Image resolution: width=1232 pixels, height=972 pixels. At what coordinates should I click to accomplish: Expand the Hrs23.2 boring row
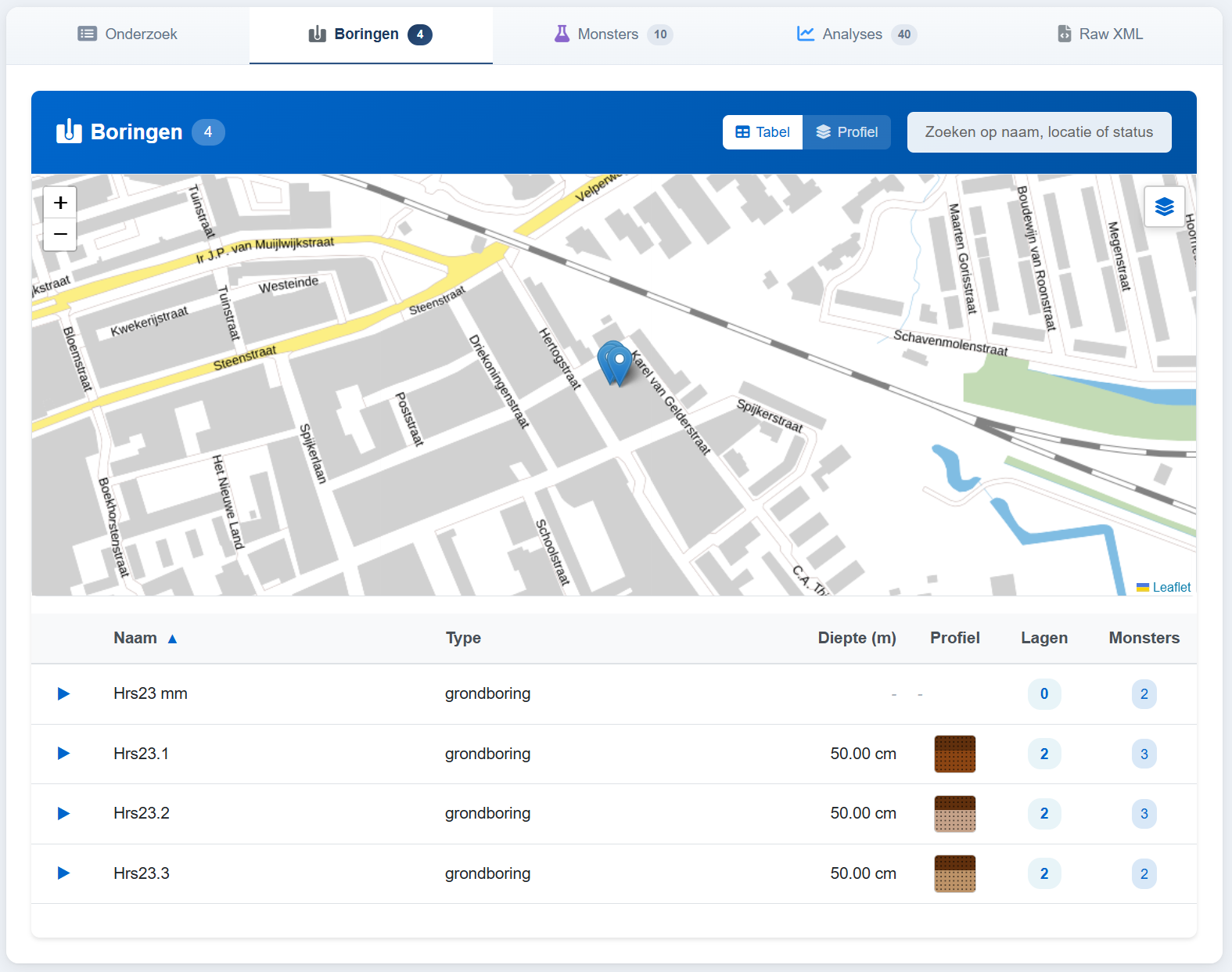coord(64,814)
